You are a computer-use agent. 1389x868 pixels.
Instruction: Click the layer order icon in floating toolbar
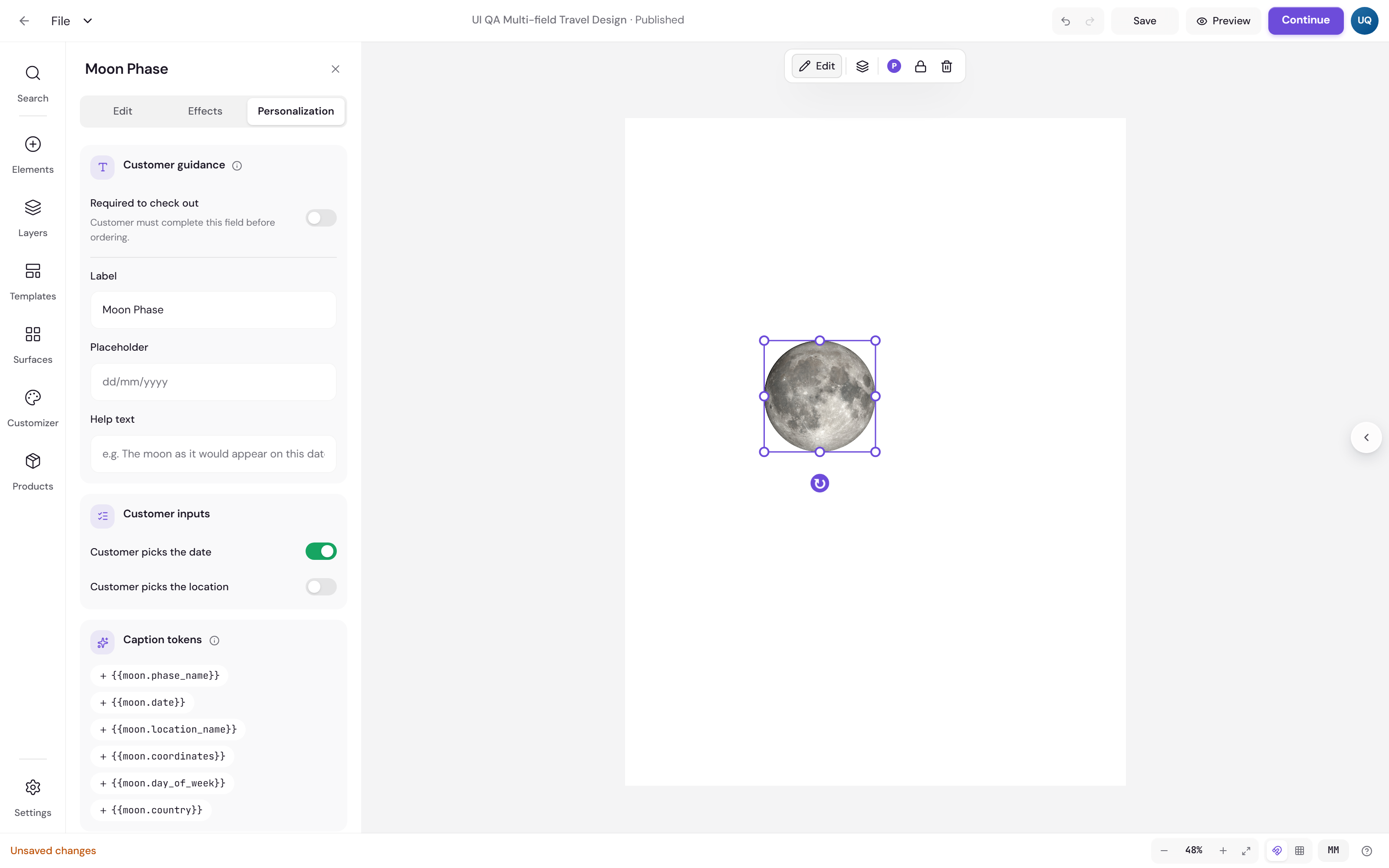[x=862, y=66]
